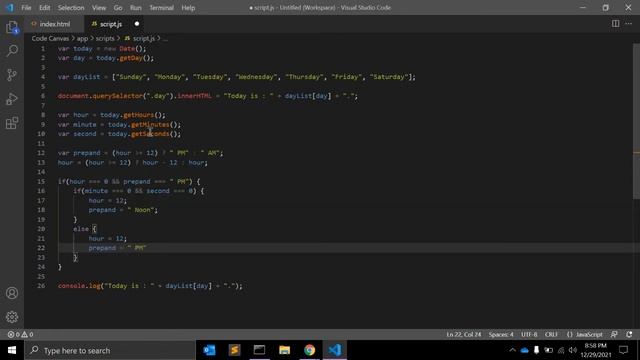The width and height of the screenshot is (640, 360).
Task: Open the volume control tray icon
Action: (x=573, y=350)
